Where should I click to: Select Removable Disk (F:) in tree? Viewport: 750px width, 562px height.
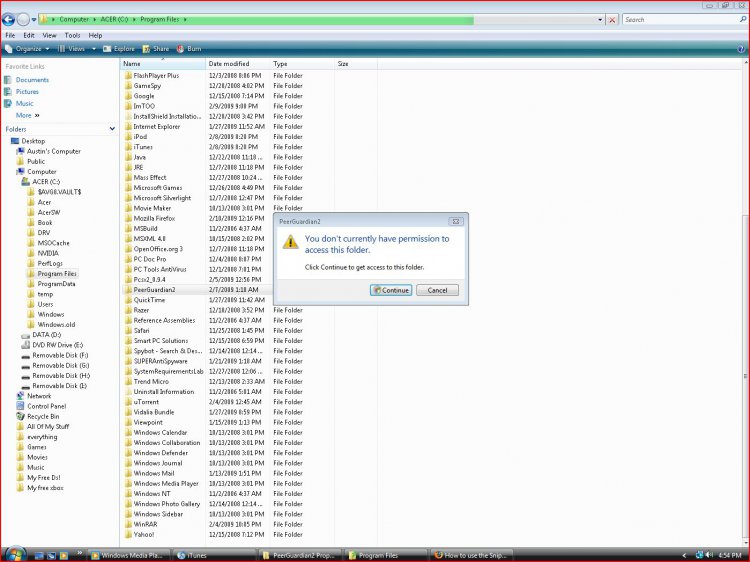(x=60, y=355)
